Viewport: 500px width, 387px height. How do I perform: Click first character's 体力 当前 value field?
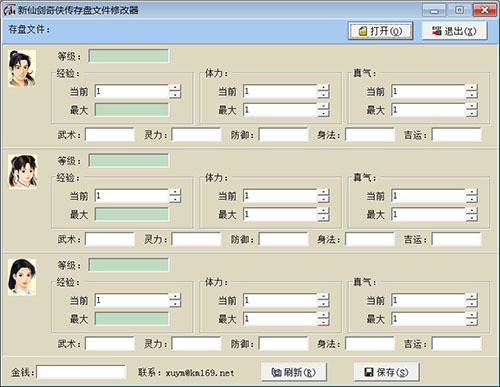point(280,91)
